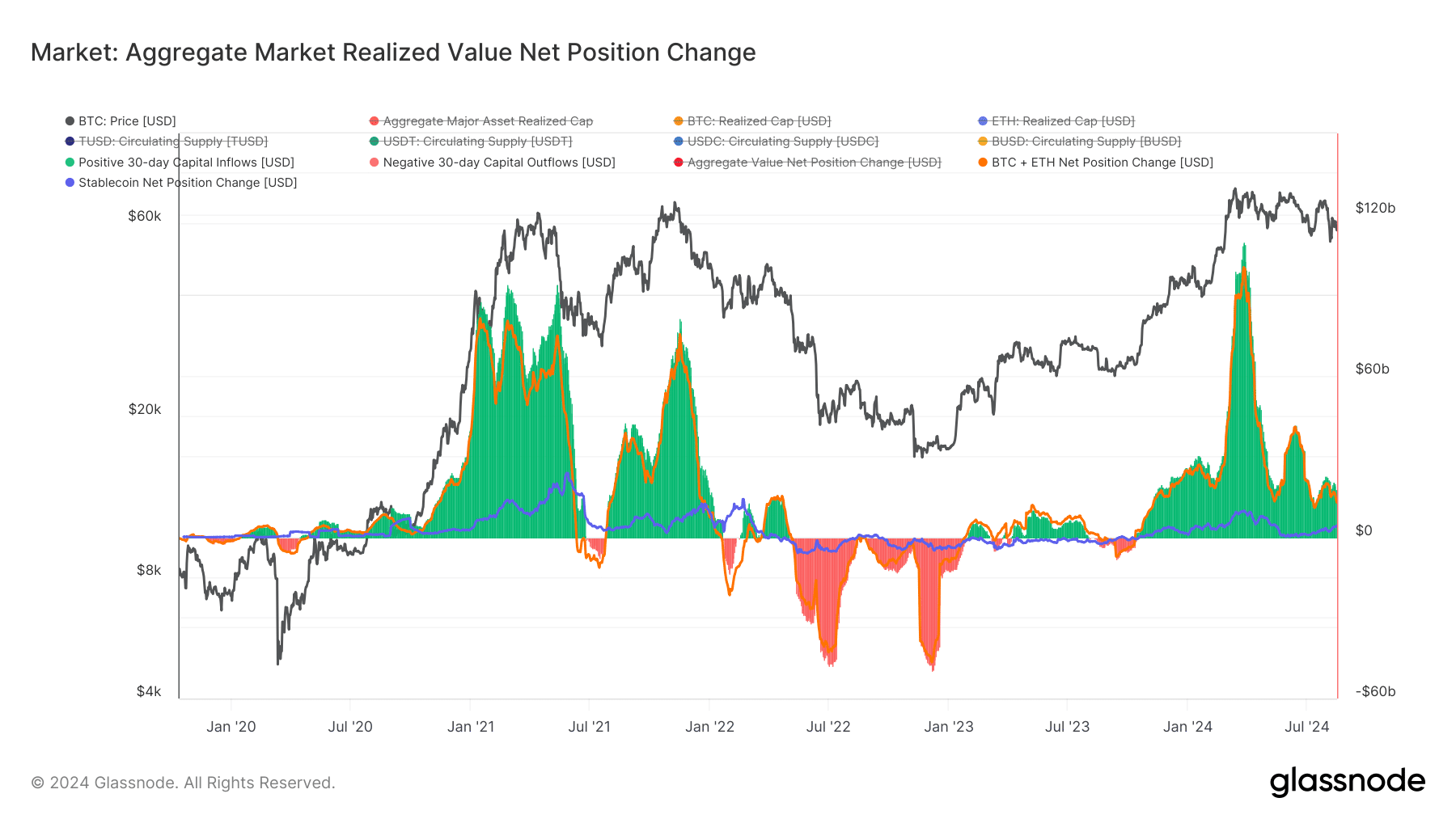Click the $60k left axis label
The width and height of the screenshot is (1456, 819).
(x=145, y=216)
